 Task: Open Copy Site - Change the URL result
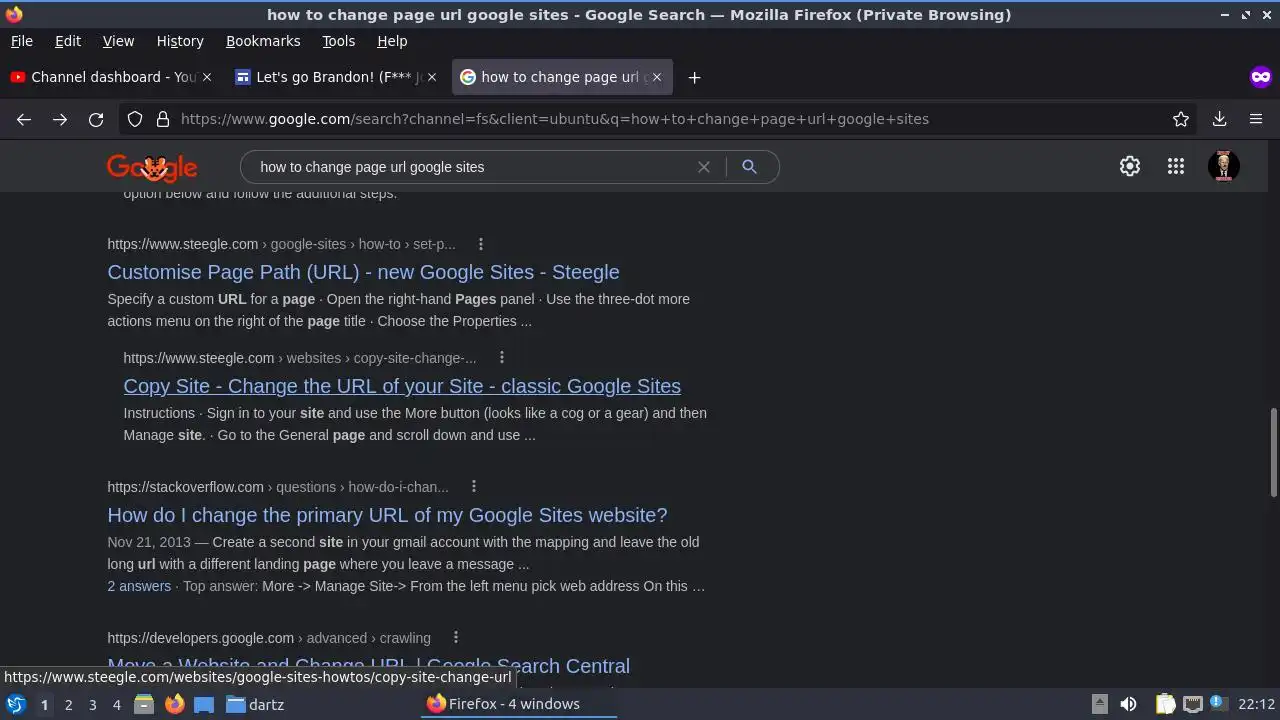tap(402, 386)
